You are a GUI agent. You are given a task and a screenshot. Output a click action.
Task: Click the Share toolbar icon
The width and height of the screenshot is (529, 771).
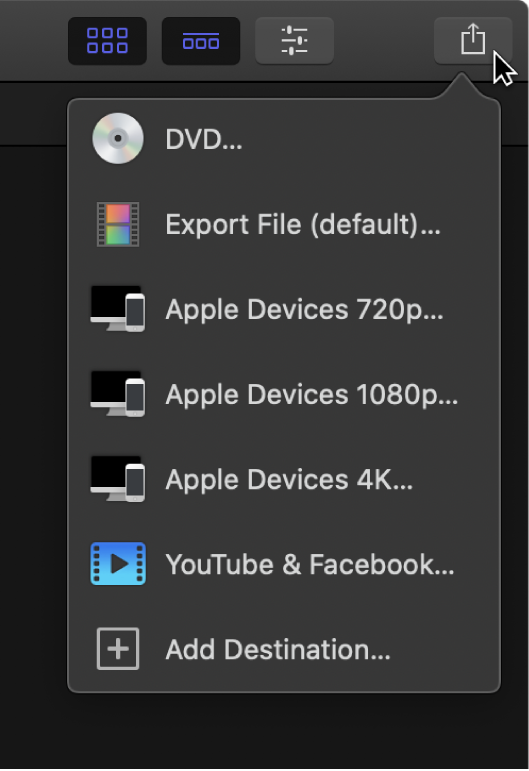coord(473,41)
